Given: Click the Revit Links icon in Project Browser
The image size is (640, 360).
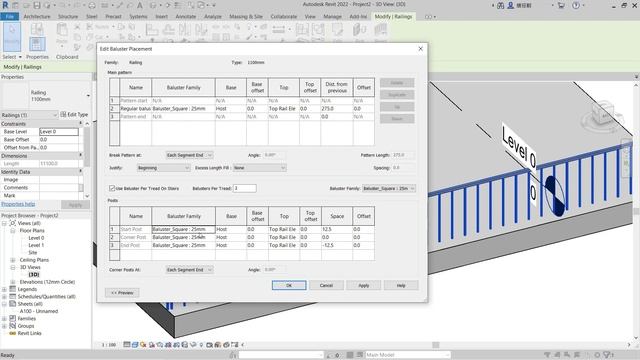Looking at the screenshot, I should point(13,333).
